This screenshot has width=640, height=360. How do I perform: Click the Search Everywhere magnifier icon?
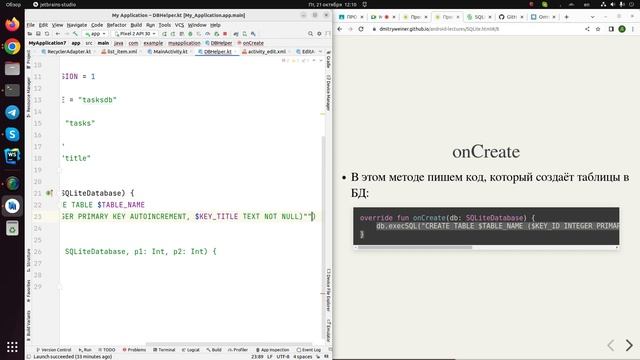pos(310,34)
